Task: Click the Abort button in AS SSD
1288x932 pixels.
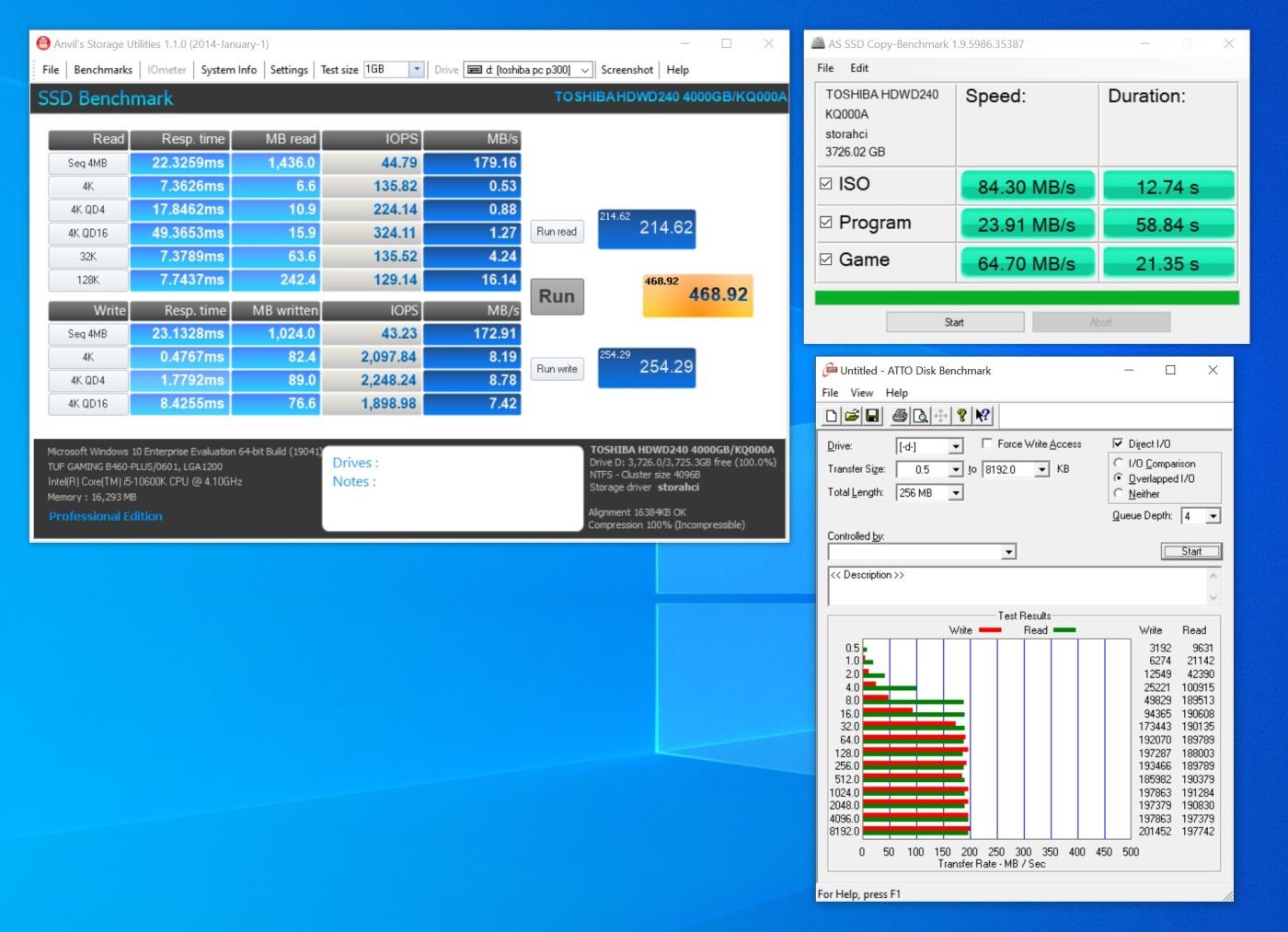Action: (1101, 322)
